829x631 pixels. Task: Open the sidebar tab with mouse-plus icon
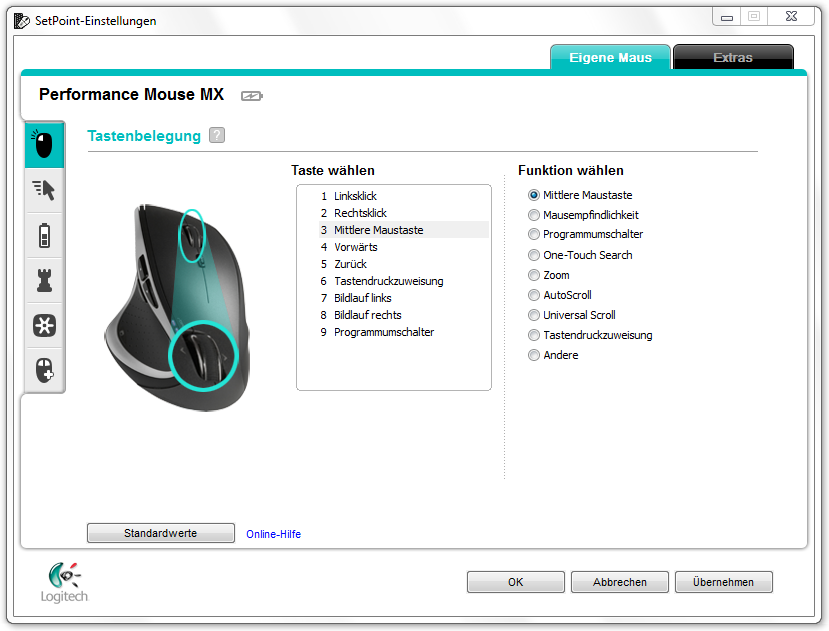(x=44, y=371)
